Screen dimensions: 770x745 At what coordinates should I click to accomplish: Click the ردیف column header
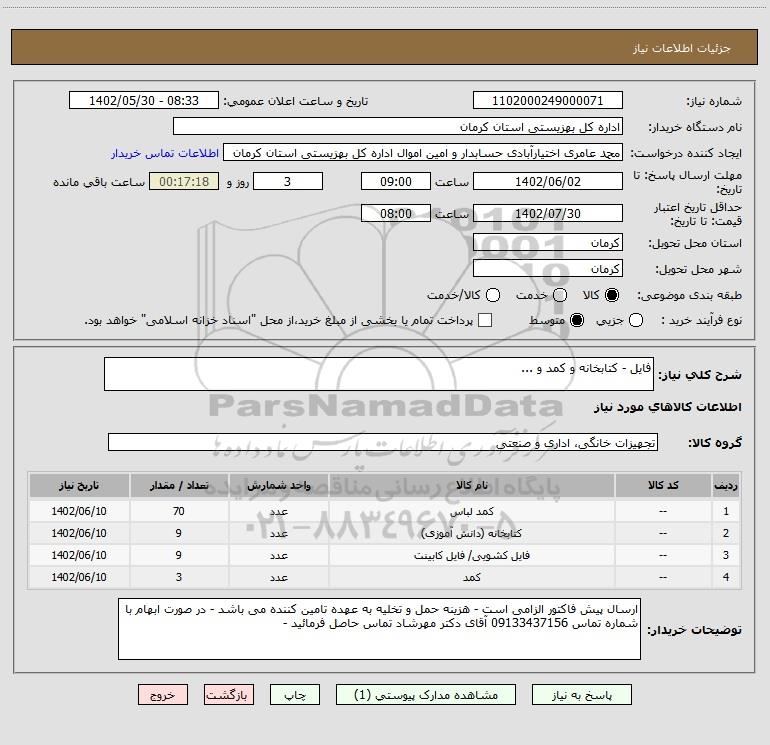726,485
